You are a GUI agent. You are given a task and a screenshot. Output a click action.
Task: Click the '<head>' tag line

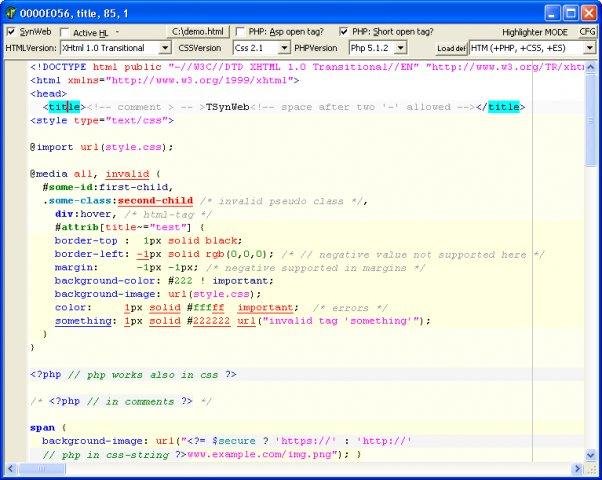(x=49, y=93)
